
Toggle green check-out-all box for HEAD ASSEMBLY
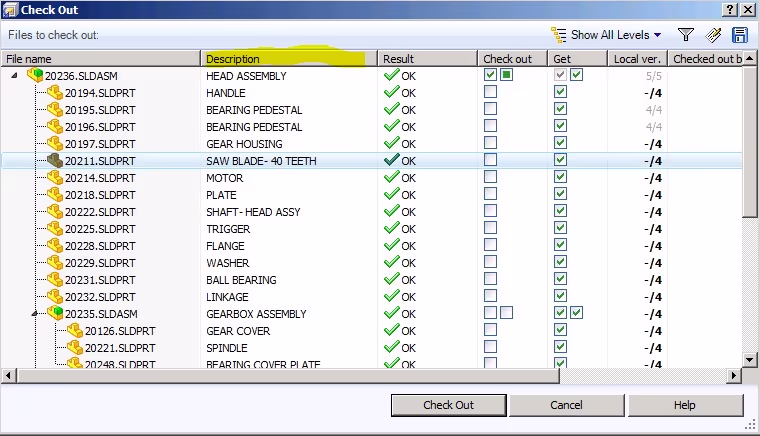(x=507, y=75)
